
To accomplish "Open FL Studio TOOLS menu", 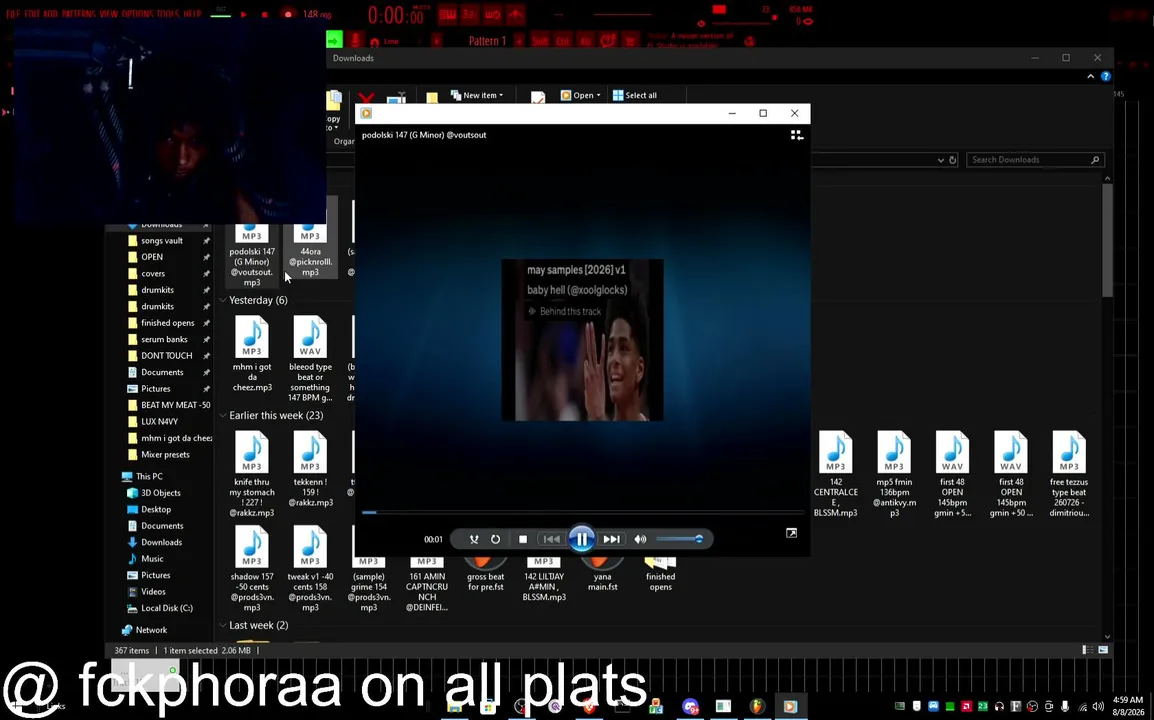I will coord(169,15).
